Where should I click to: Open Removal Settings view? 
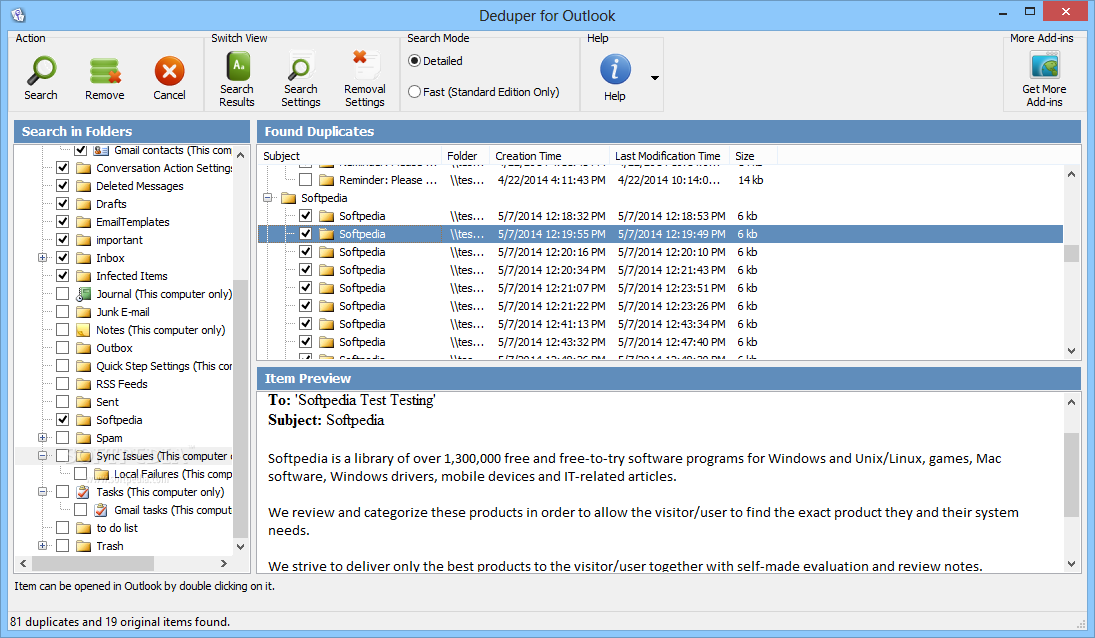[365, 66]
